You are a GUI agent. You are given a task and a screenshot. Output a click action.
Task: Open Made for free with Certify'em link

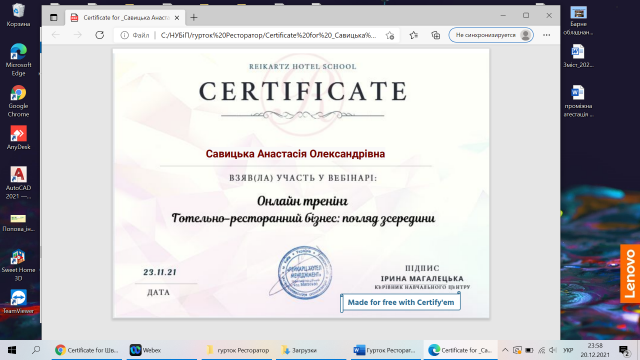tap(400, 302)
